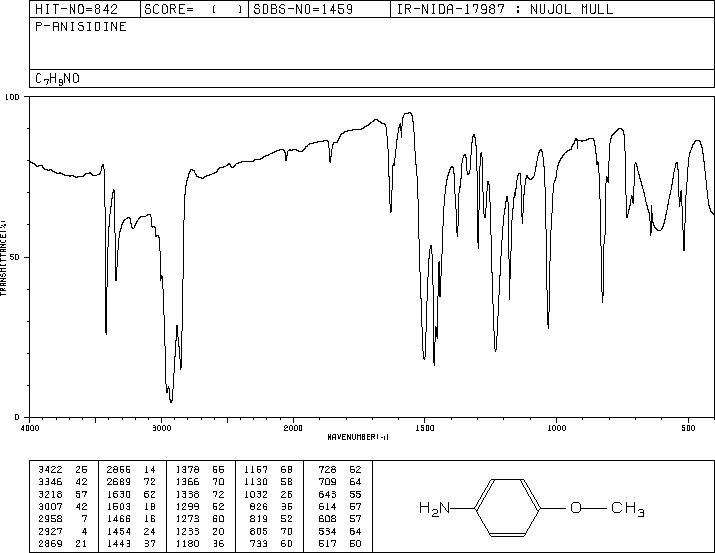The image size is (715, 553).
Task: Click transmittance value 20 beside 1233
Action: (x=218, y=532)
